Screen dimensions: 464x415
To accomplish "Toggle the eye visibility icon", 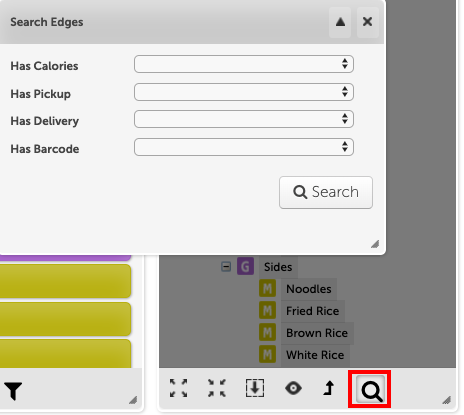I will (293, 388).
